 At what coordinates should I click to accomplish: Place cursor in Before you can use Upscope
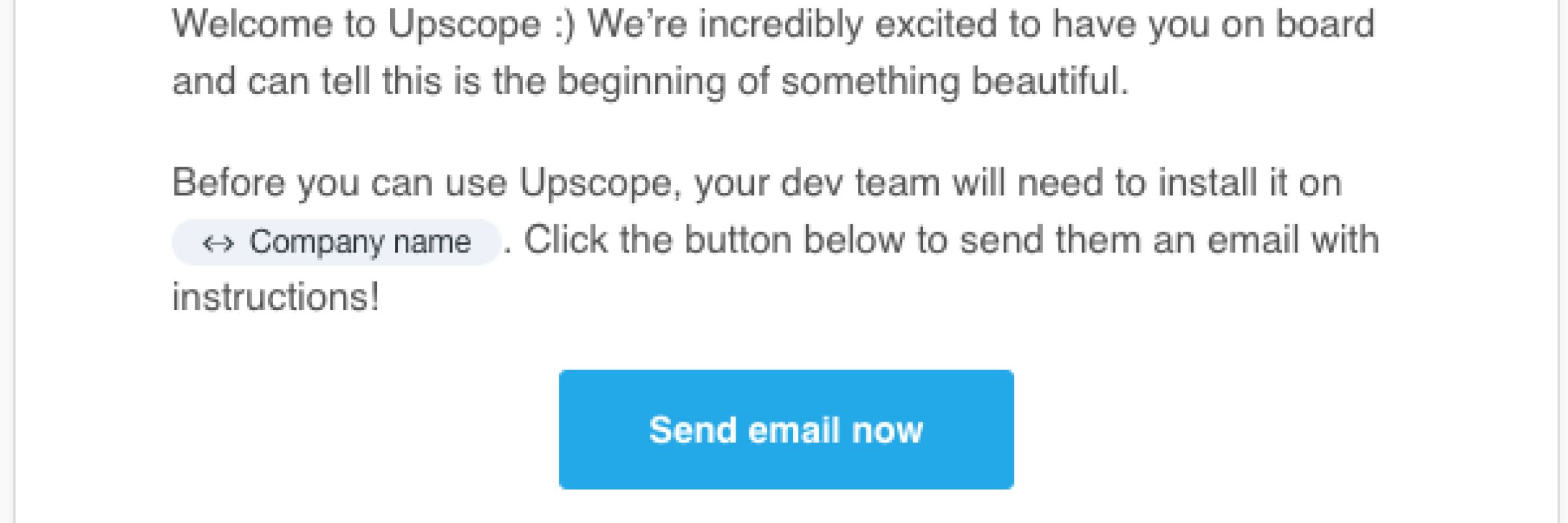(x=421, y=182)
